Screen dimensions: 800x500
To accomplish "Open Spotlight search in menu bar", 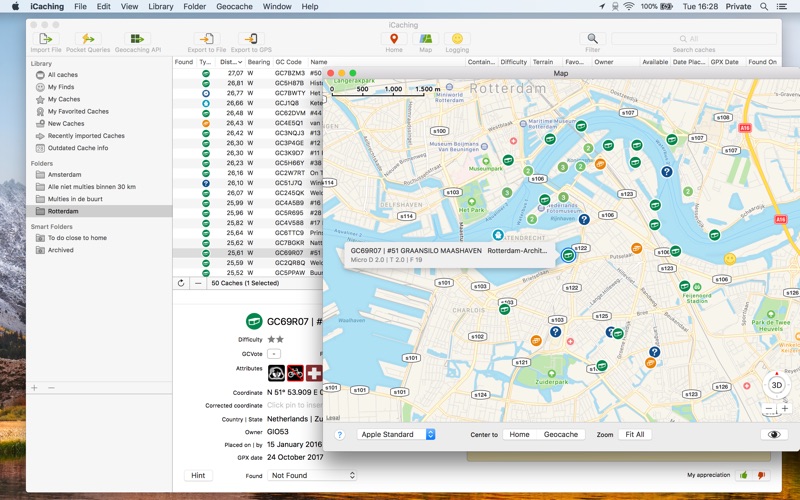I will [x=764, y=7].
